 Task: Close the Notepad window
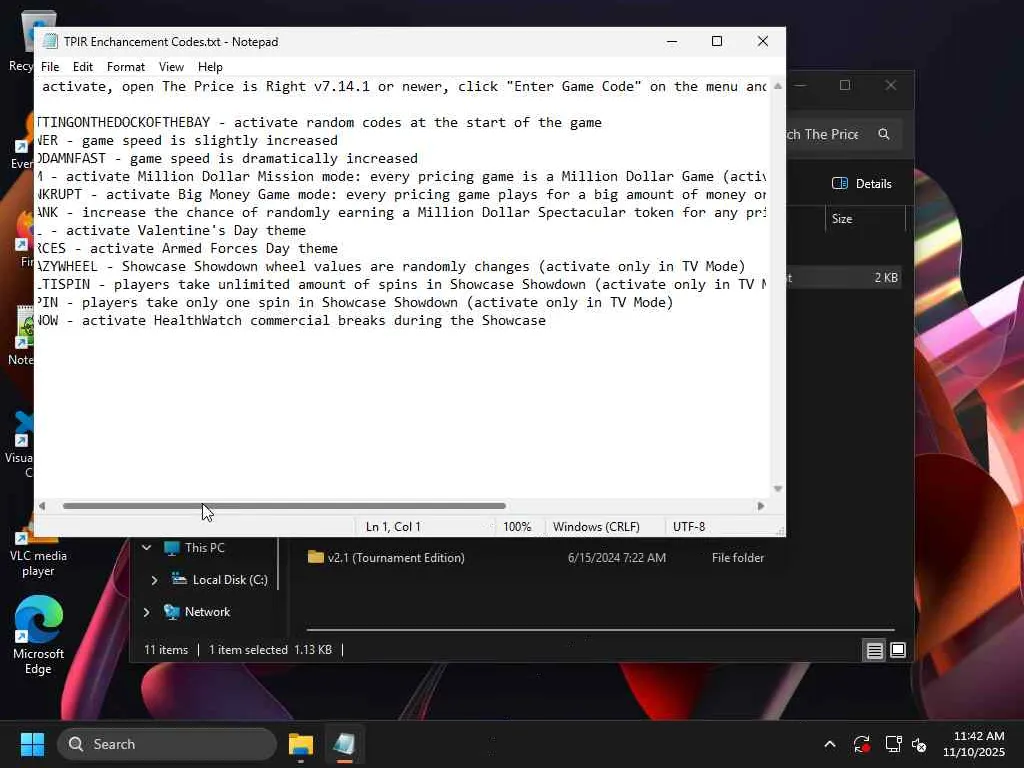[762, 41]
